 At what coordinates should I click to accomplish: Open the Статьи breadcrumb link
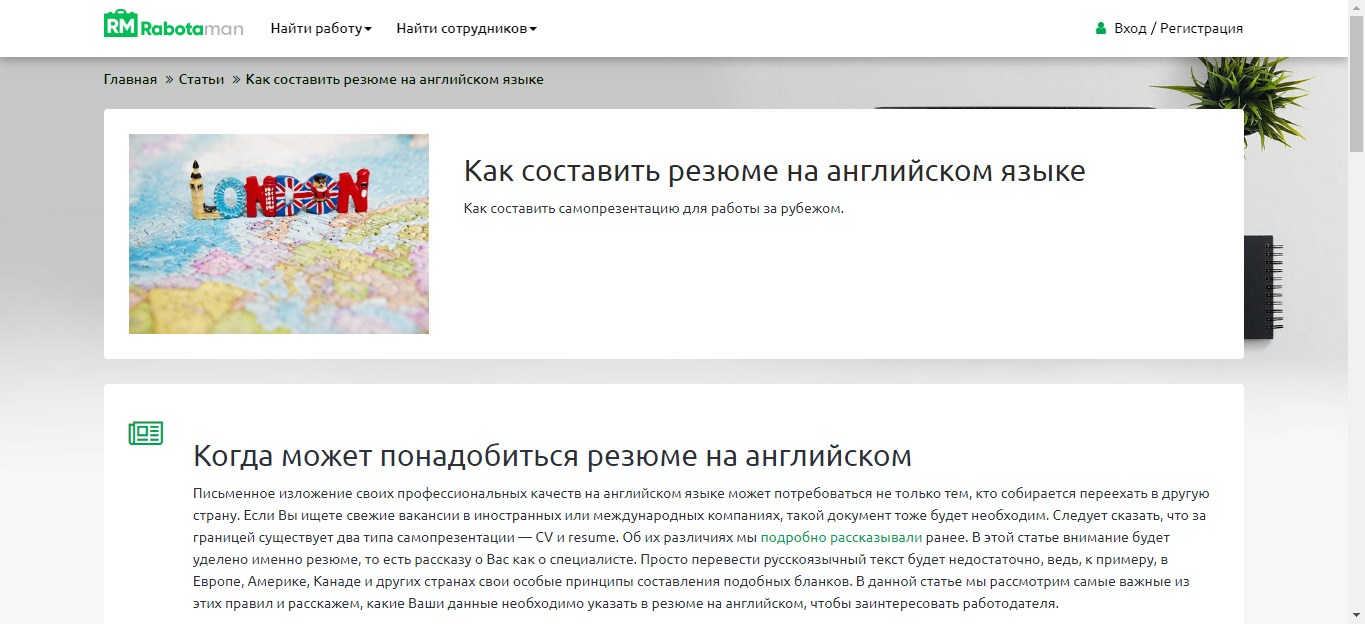[x=201, y=79]
